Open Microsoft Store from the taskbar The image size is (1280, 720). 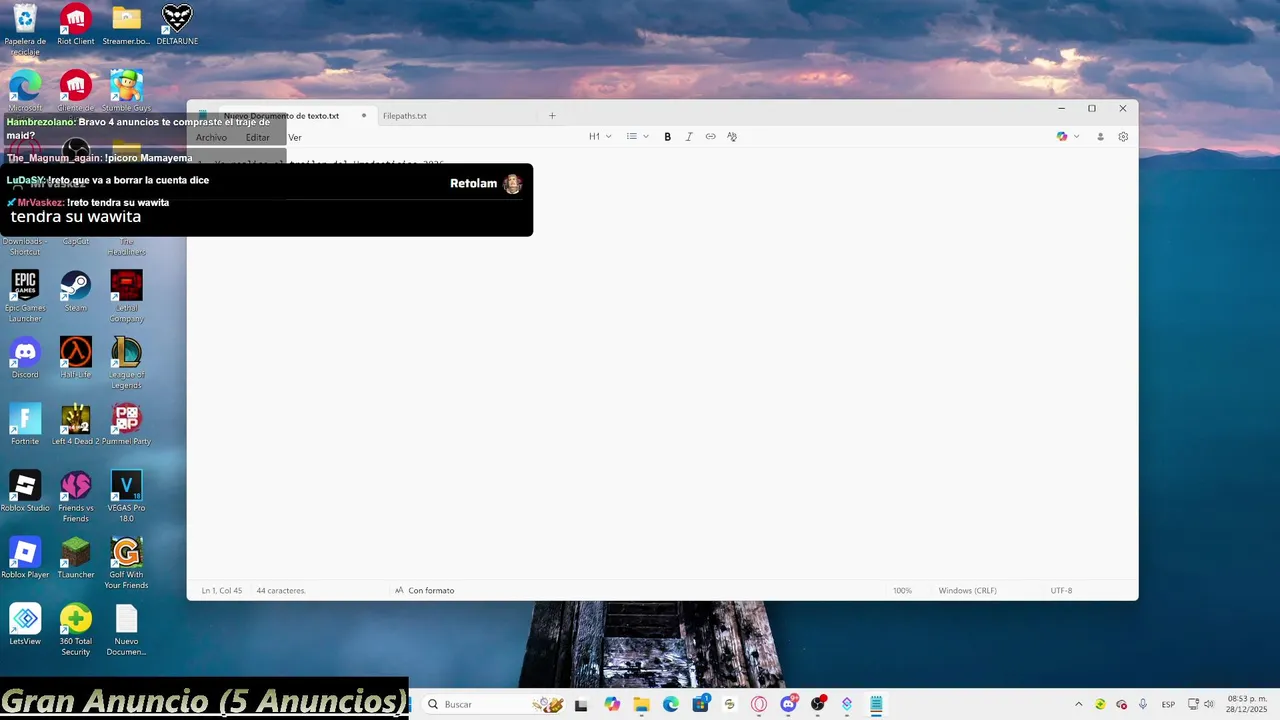click(x=700, y=704)
